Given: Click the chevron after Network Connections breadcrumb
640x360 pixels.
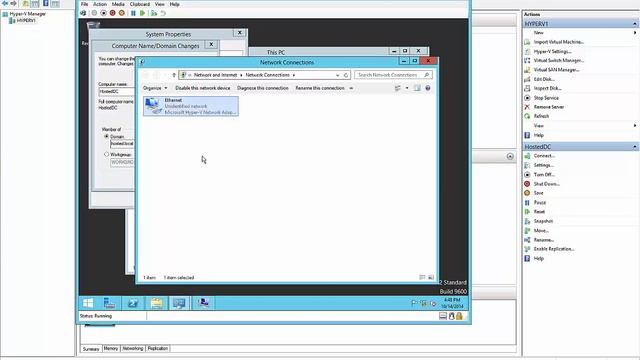Looking at the screenshot, I should pyautogui.click(x=293, y=75).
